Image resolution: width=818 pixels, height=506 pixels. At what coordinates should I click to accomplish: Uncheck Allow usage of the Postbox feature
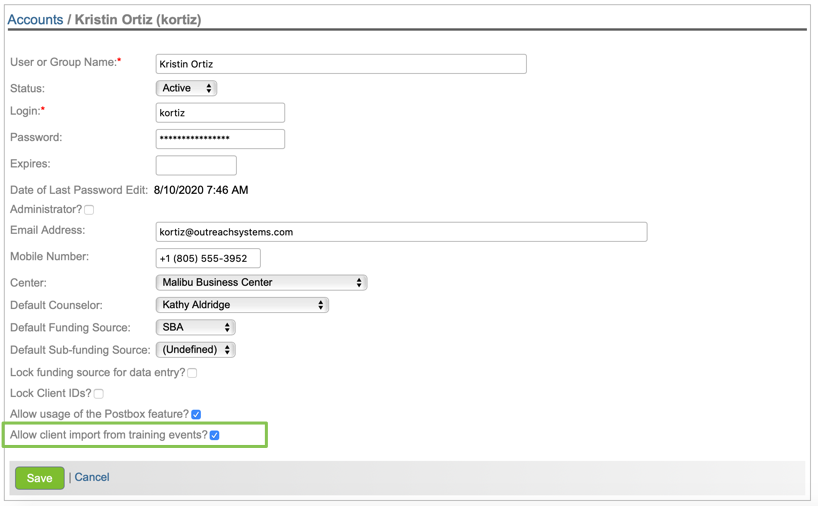click(x=196, y=414)
